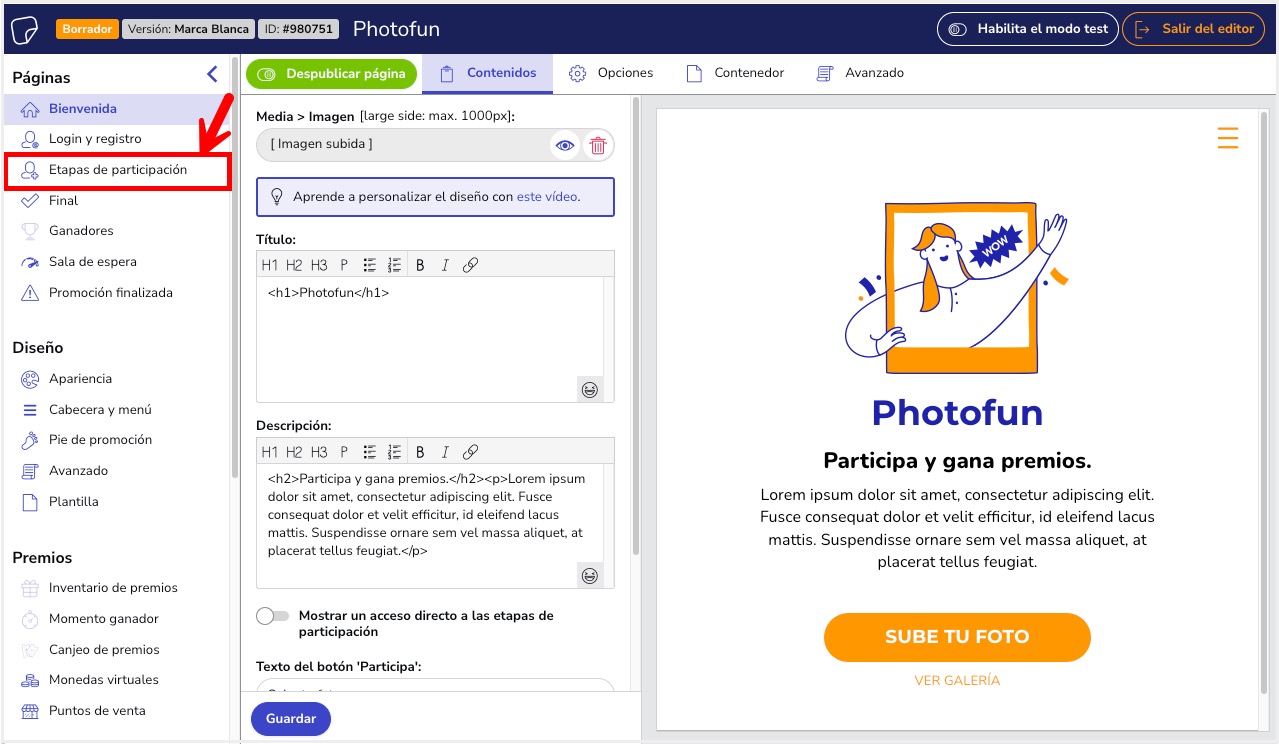This screenshot has height=744, width=1279.
Task: Toggle italic in the Título toolbar
Action: tap(445, 265)
